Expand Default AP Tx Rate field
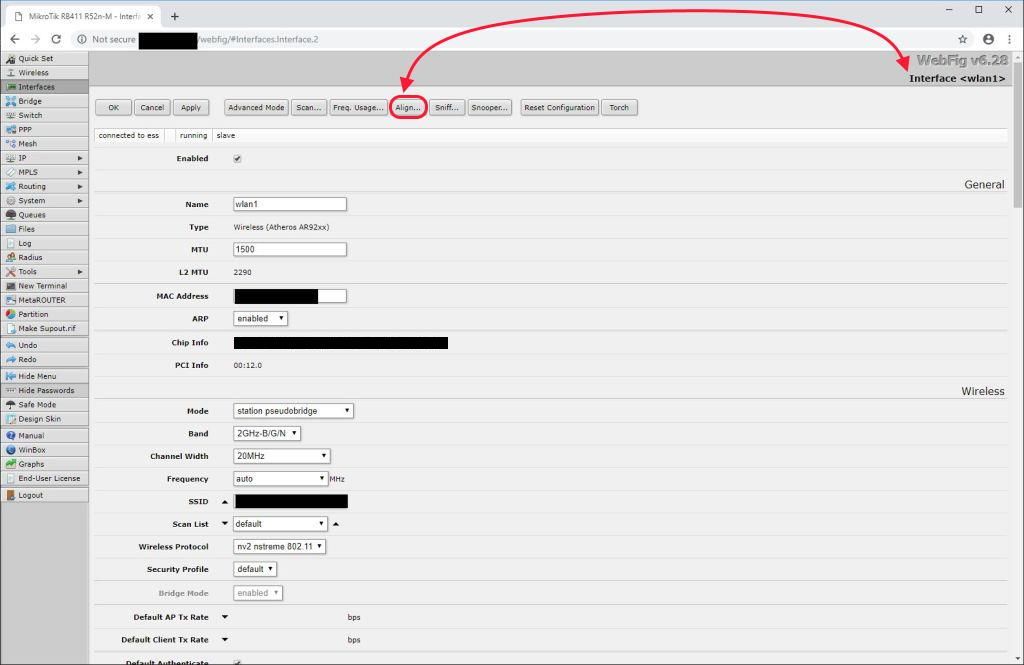The height and width of the screenshot is (665, 1024). 225,617
